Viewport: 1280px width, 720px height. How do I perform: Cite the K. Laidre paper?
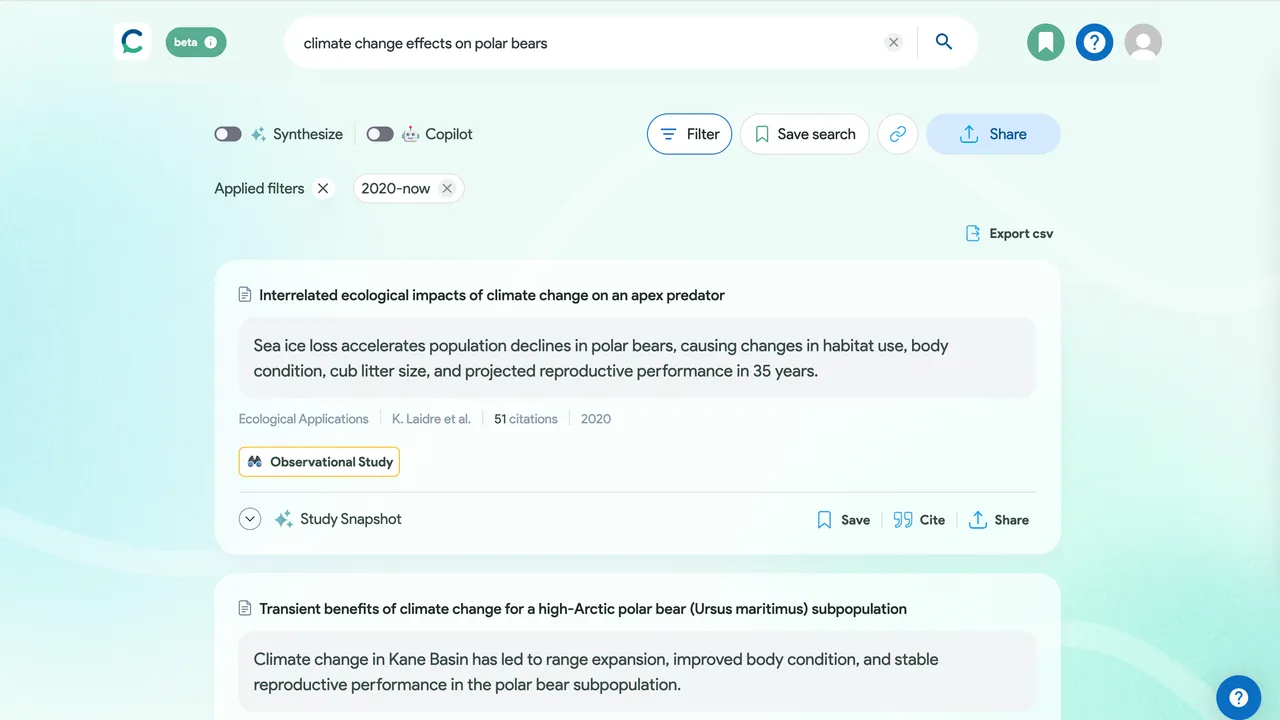coord(919,520)
